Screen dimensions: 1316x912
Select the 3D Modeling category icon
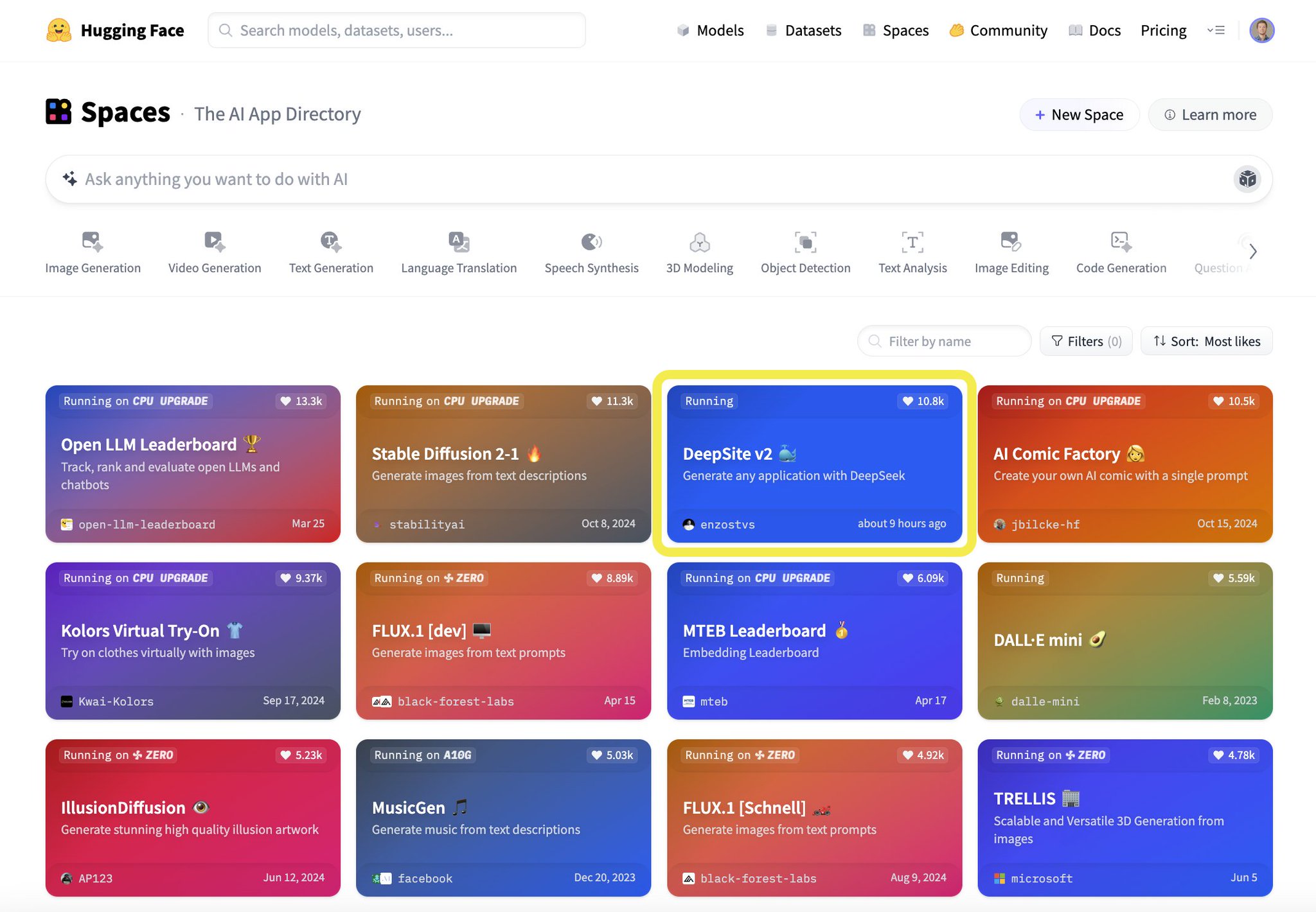[700, 242]
